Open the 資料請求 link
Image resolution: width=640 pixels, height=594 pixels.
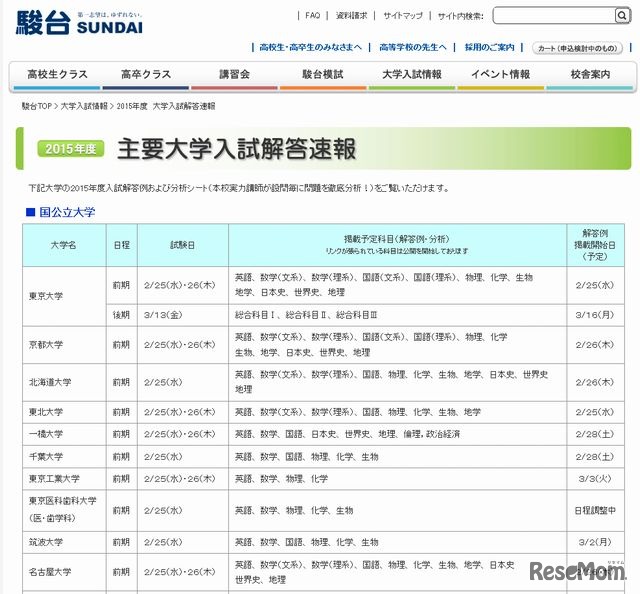tap(351, 16)
